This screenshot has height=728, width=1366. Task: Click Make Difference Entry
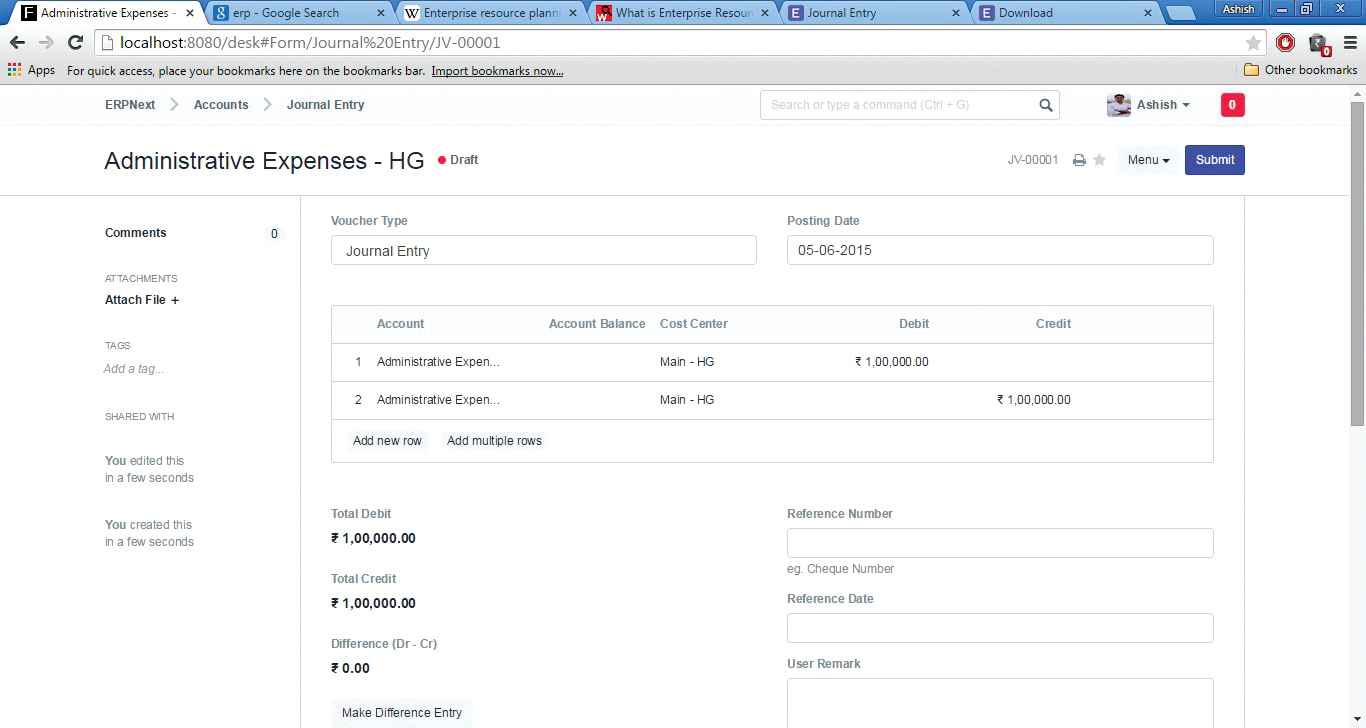[x=401, y=712]
